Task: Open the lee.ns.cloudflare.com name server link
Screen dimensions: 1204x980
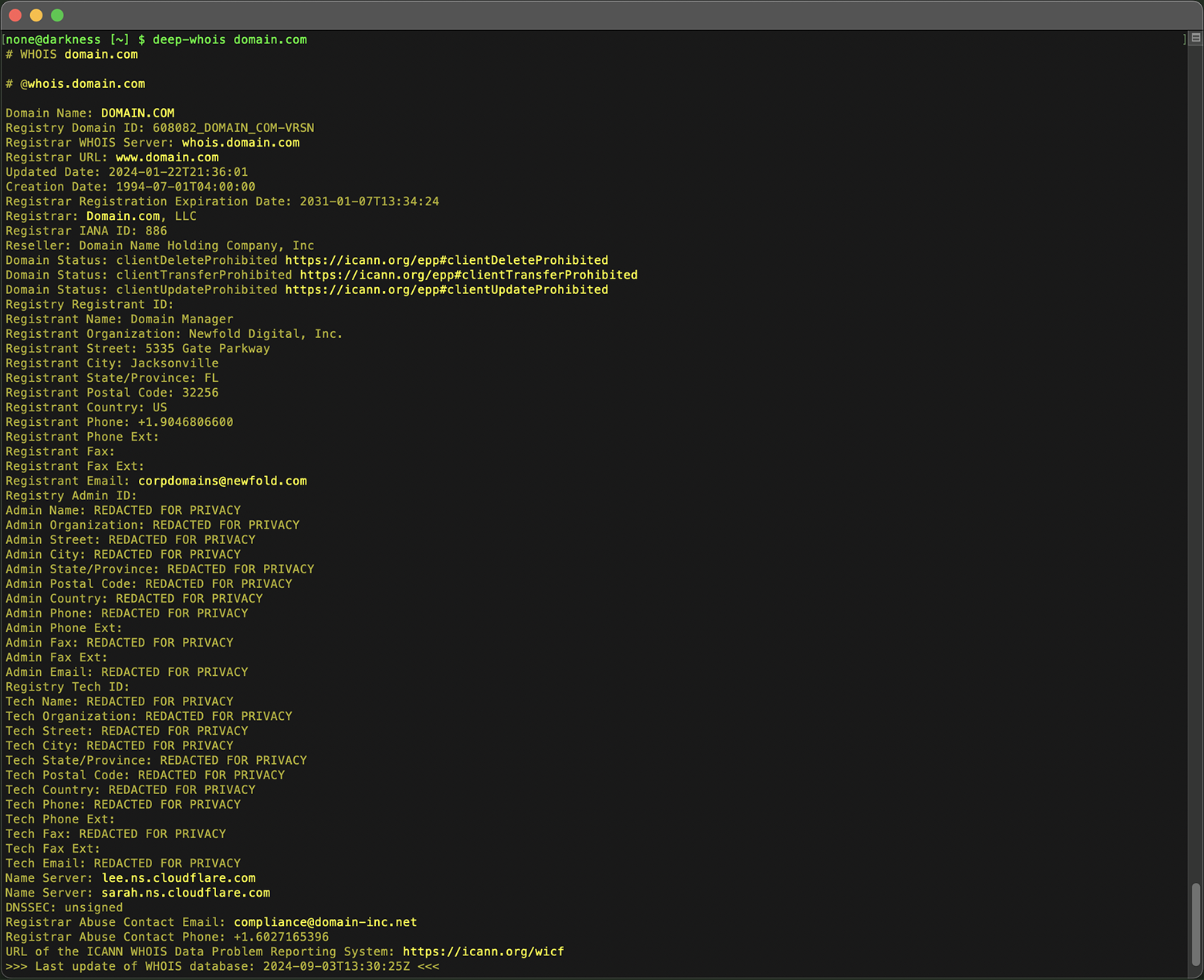Action: [x=178, y=877]
